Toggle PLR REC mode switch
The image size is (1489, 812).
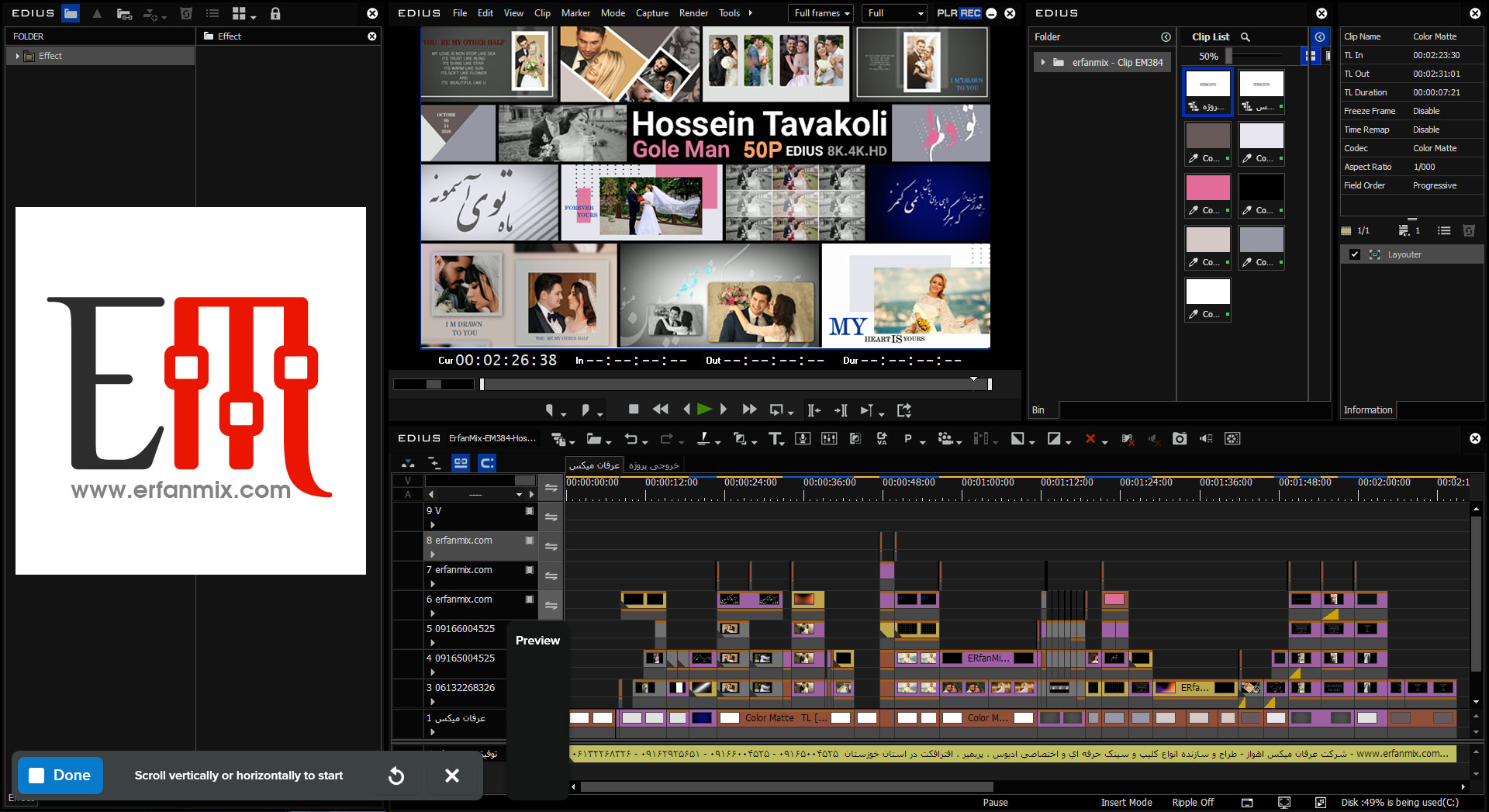(959, 13)
